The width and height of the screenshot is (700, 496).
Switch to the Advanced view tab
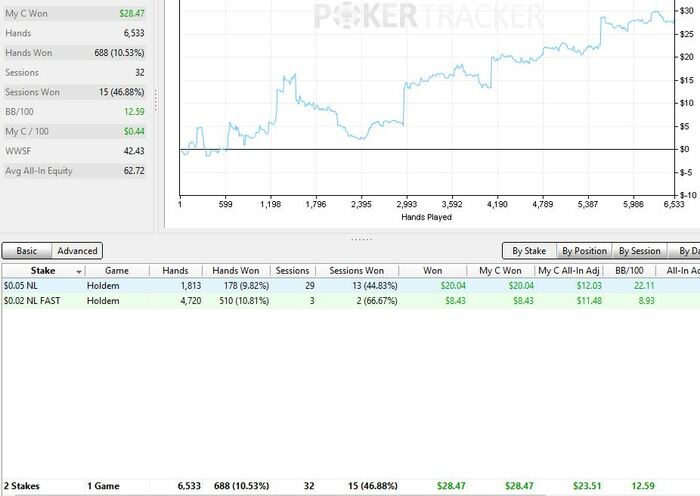pyautogui.click(x=77, y=251)
